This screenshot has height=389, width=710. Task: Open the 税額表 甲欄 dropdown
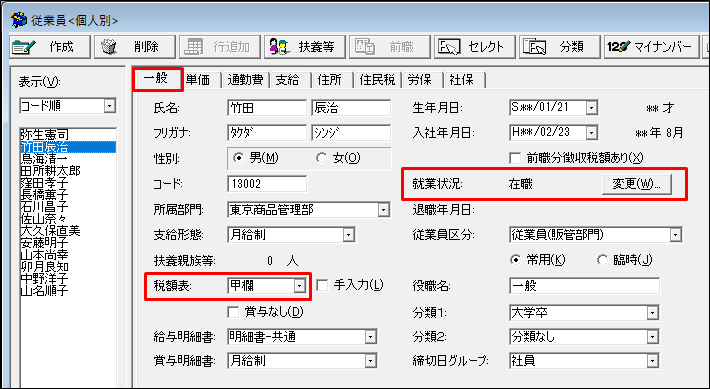[x=299, y=286]
